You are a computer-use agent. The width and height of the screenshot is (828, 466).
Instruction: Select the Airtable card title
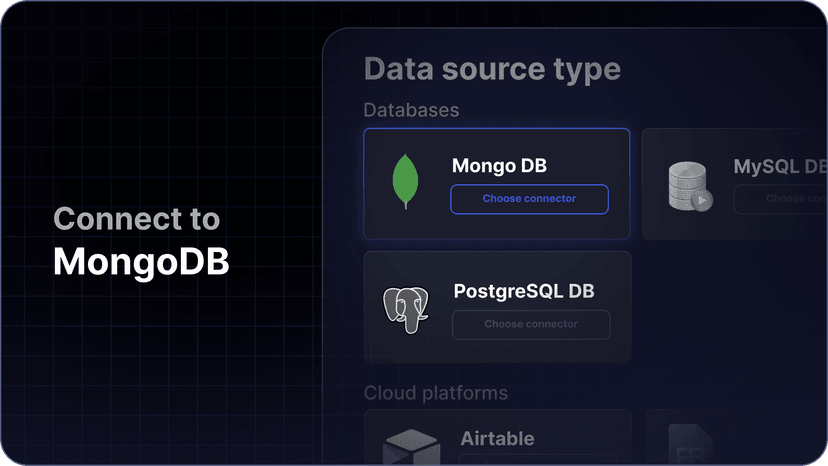coord(497,438)
